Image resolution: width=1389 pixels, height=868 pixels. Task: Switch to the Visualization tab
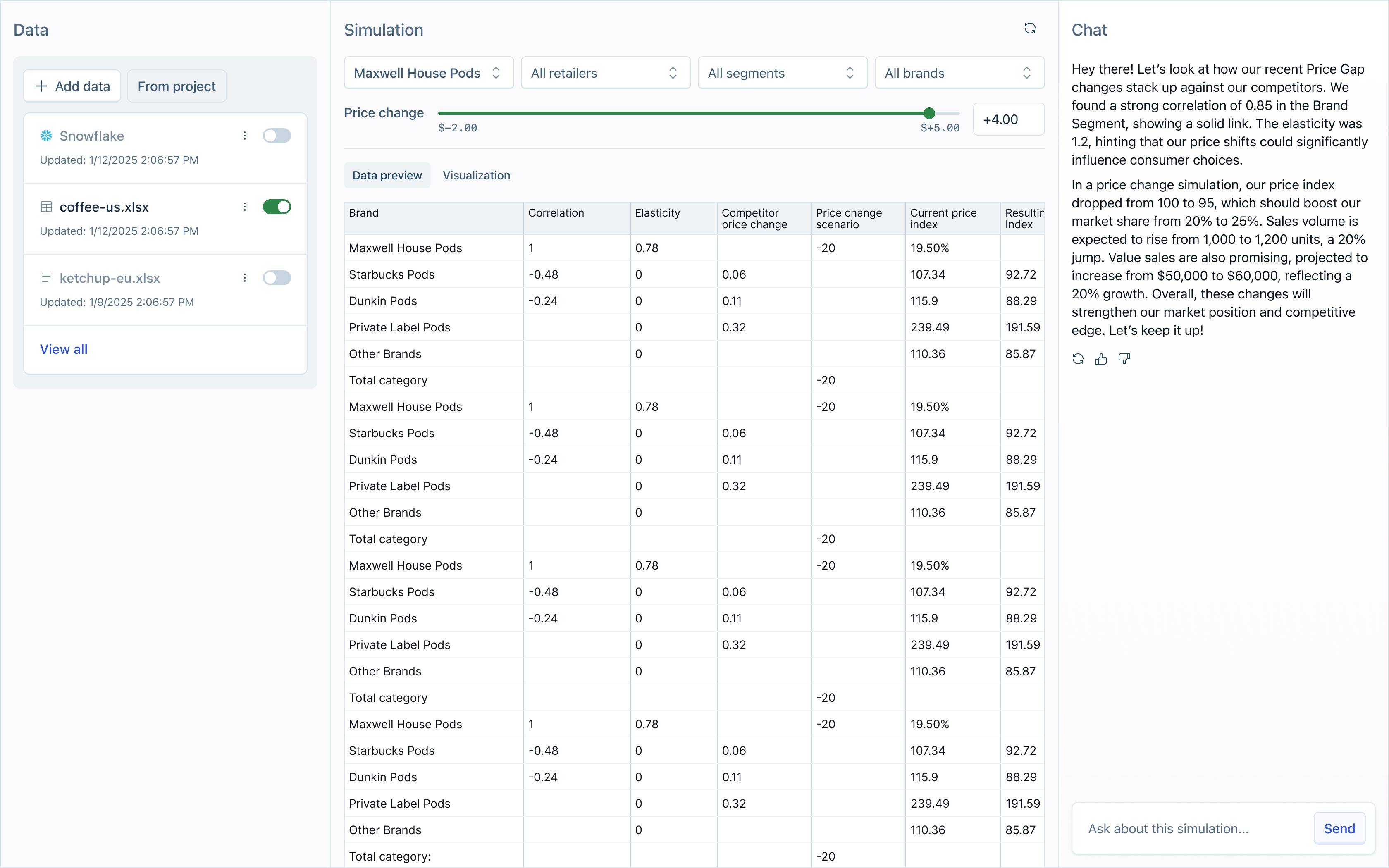(476, 176)
